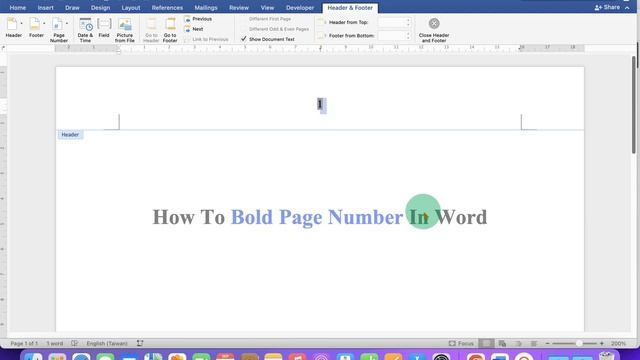Click the 1 word count indicator
This screenshot has width=640, height=360.
click(54, 344)
